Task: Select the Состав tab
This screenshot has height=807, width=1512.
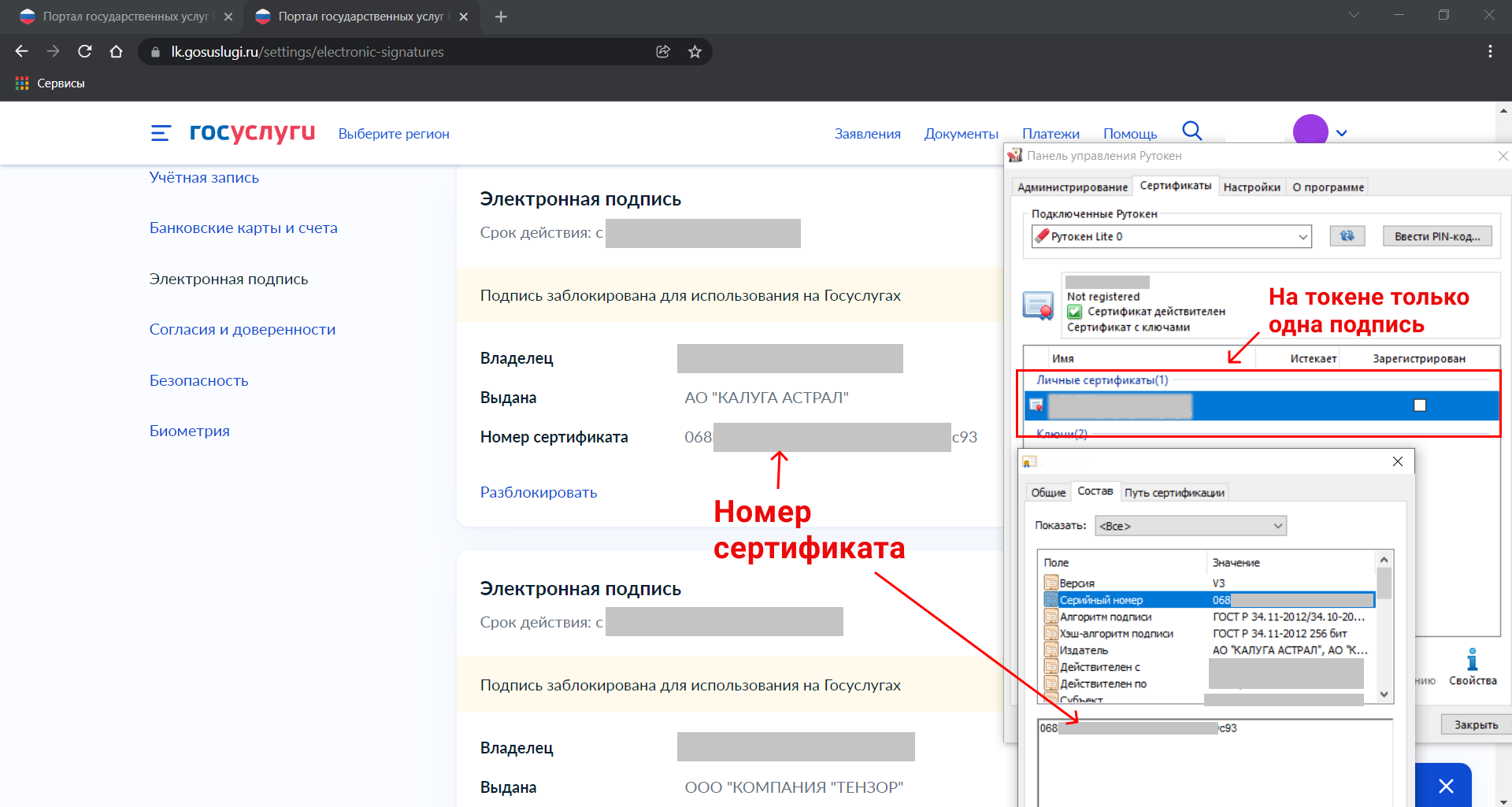Action: click(1095, 491)
